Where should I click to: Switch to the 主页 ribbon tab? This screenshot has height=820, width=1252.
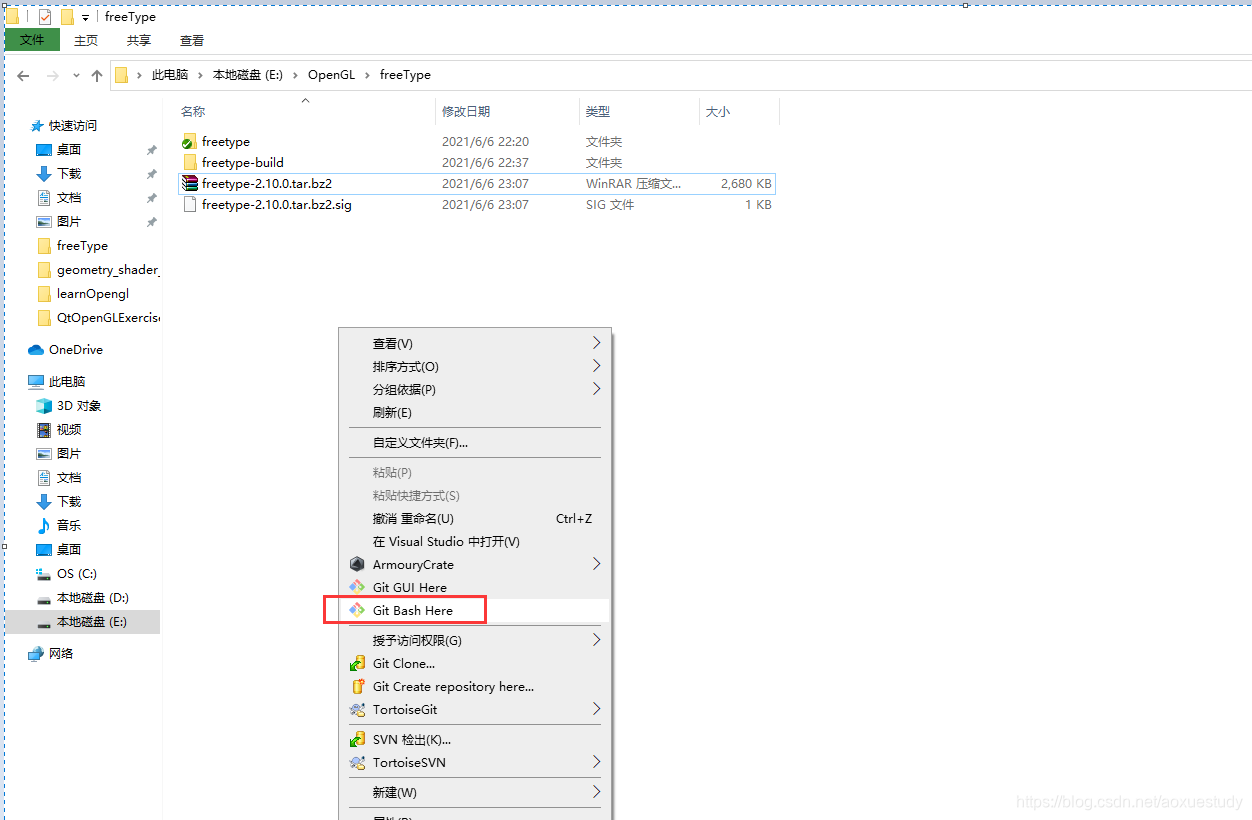click(86, 41)
